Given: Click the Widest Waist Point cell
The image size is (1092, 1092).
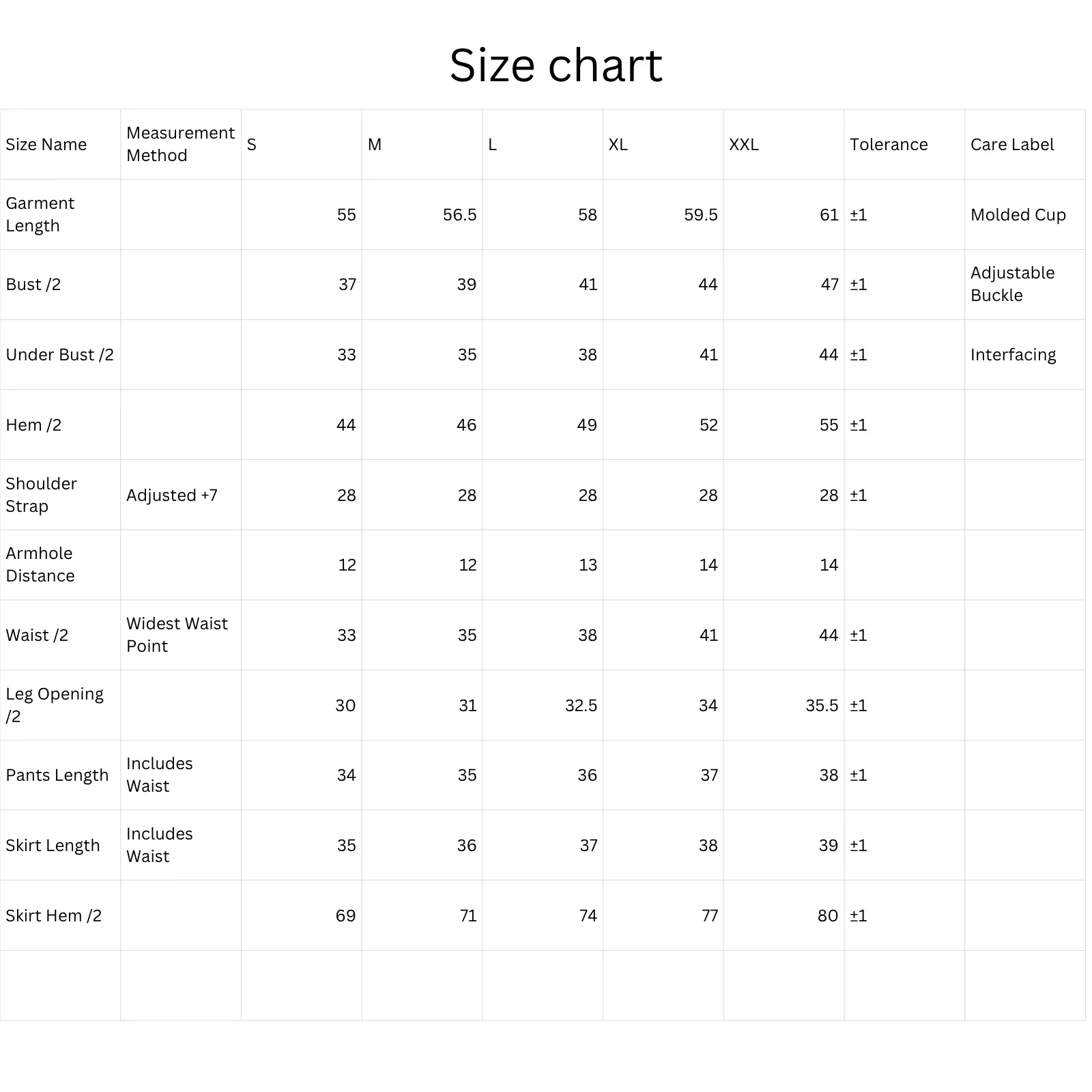Looking at the screenshot, I should [177, 635].
